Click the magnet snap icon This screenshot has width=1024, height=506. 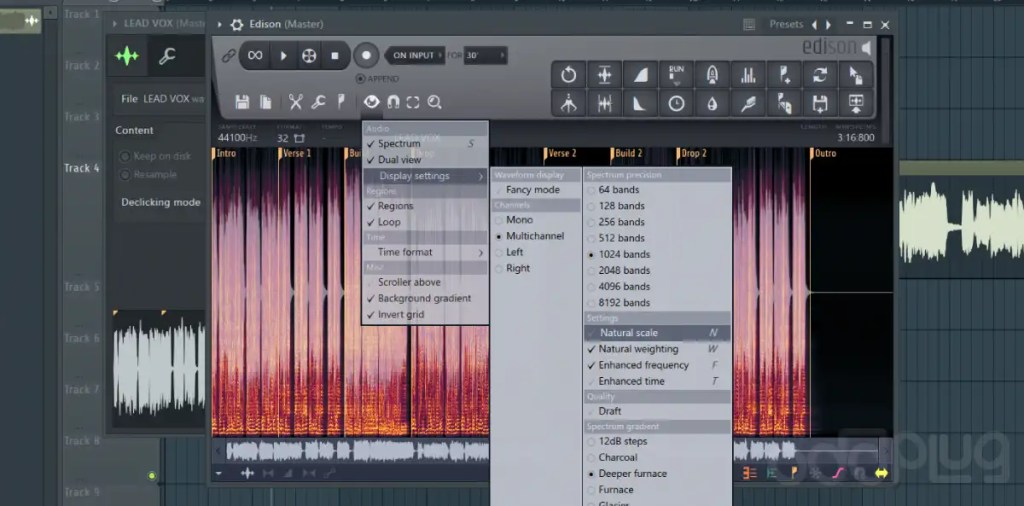click(392, 102)
